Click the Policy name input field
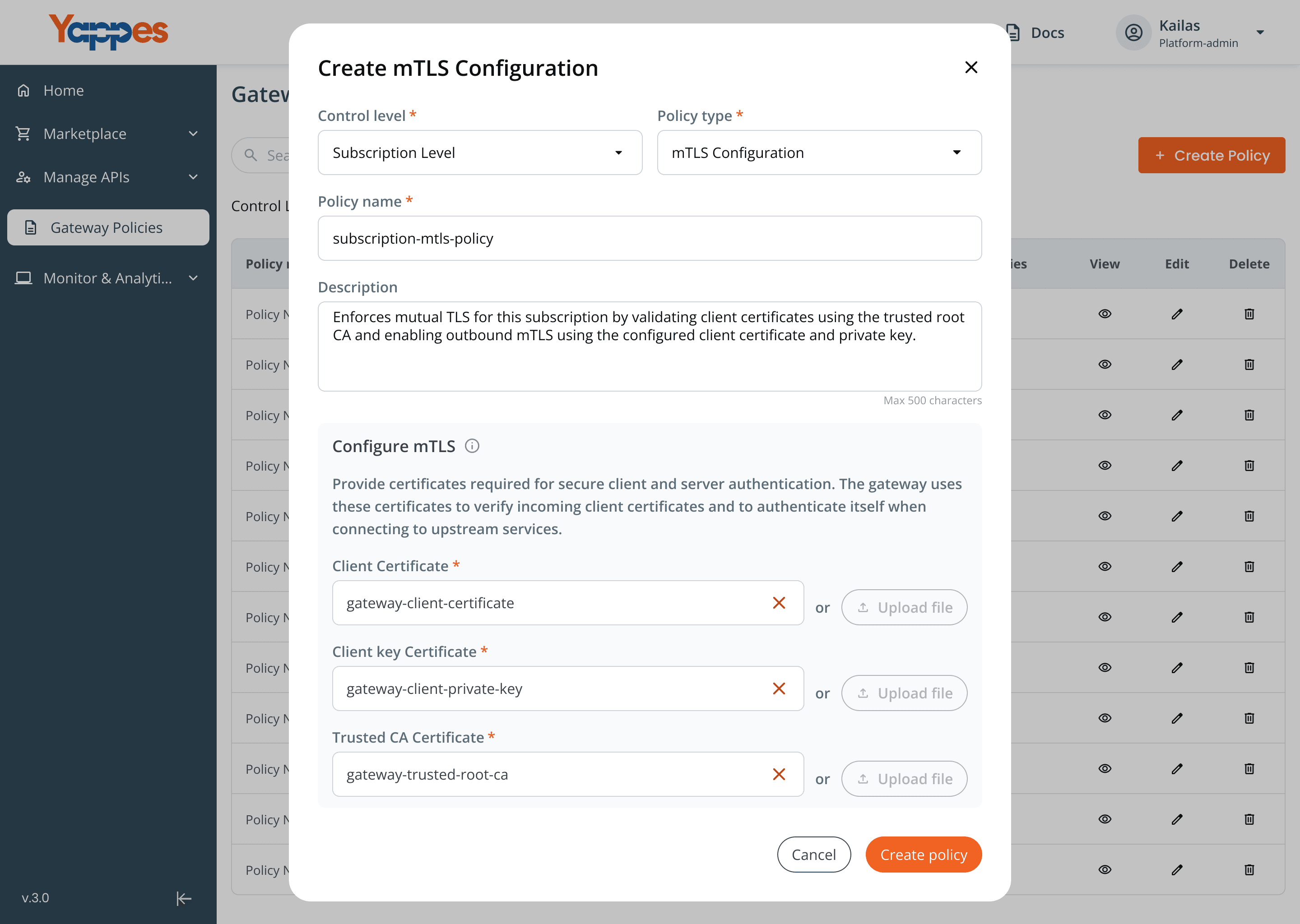Viewport: 1300px width, 924px height. (650, 238)
